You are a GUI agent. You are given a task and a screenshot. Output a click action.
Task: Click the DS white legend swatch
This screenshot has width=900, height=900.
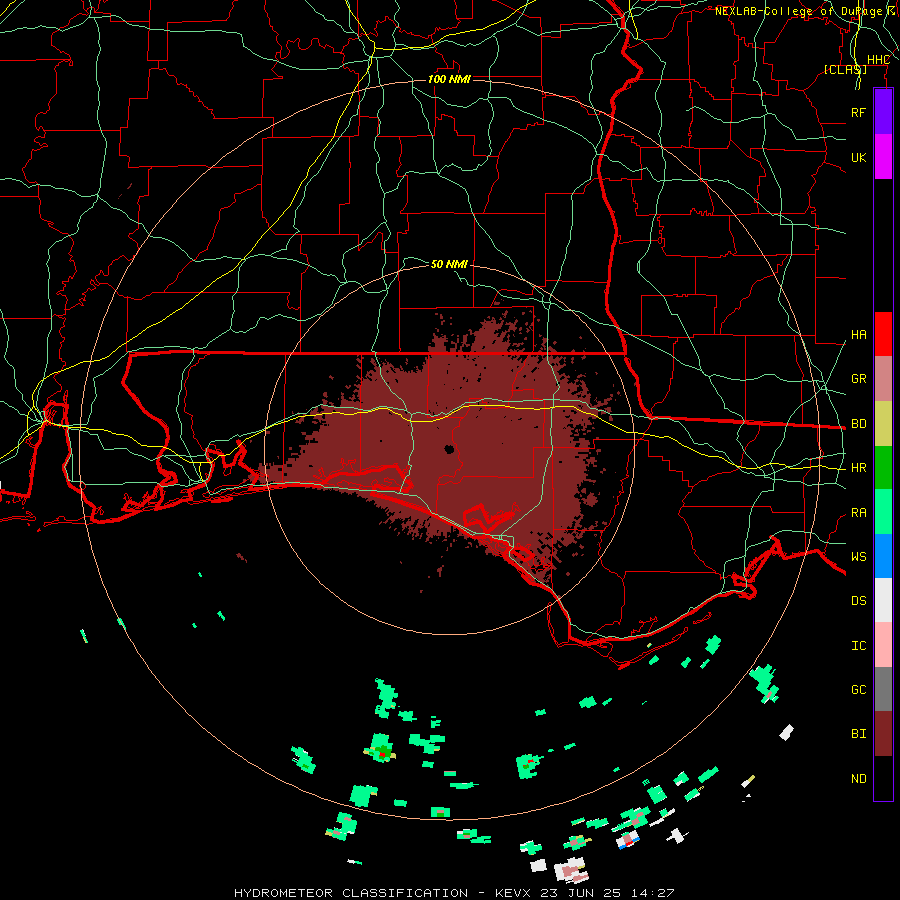tap(883, 600)
